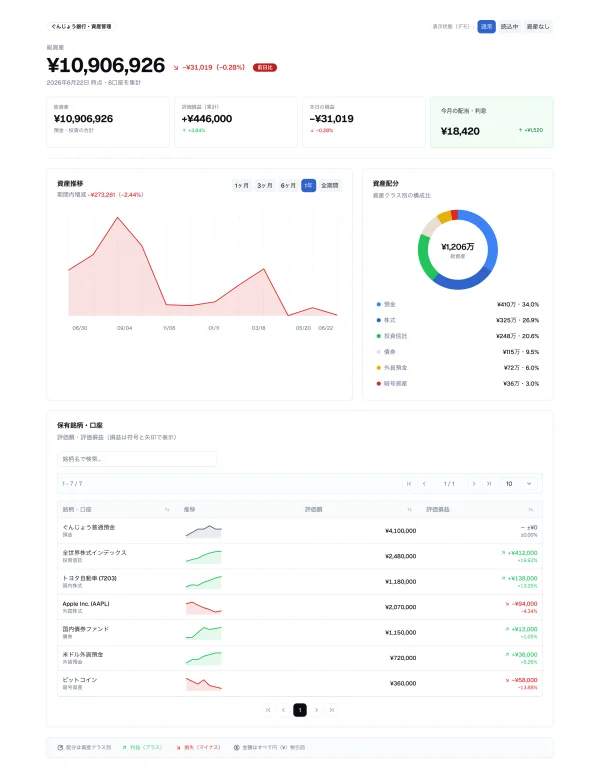Select the 1ヶ月 chart range tab
This screenshot has width=600, height=778.
pyautogui.click(x=242, y=186)
